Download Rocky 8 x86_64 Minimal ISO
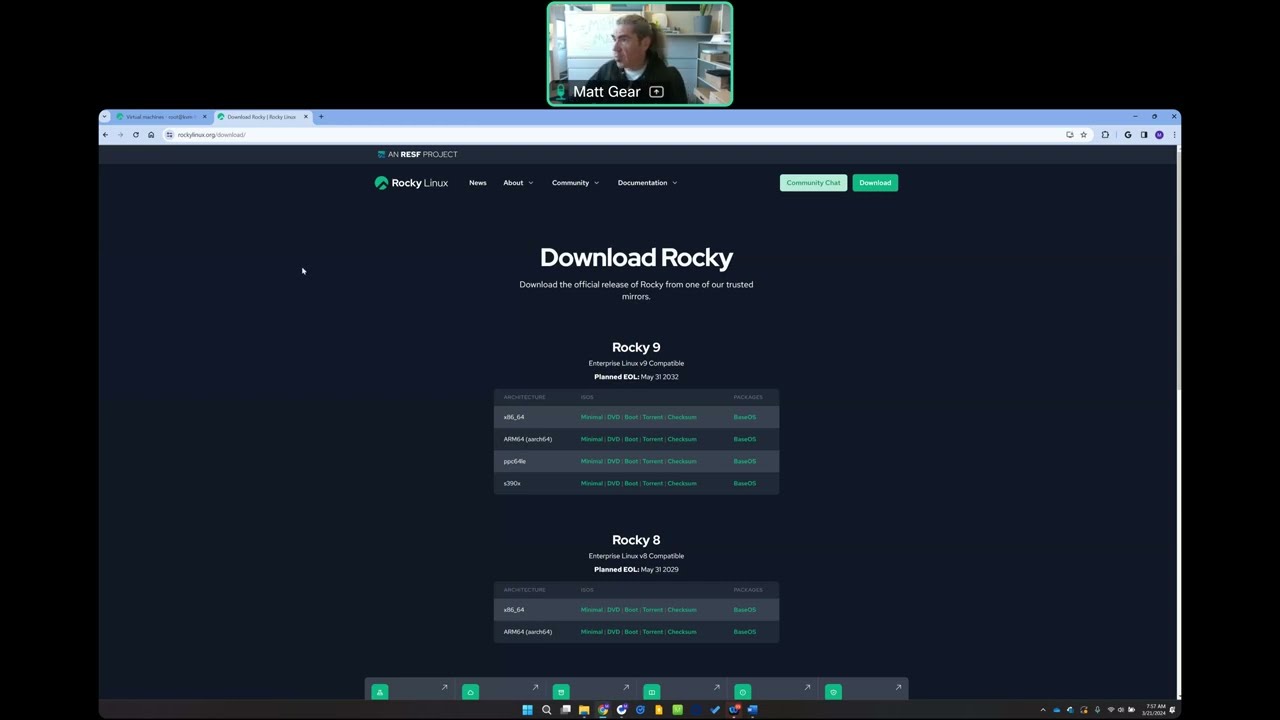The height and width of the screenshot is (720, 1280). [591, 610]
